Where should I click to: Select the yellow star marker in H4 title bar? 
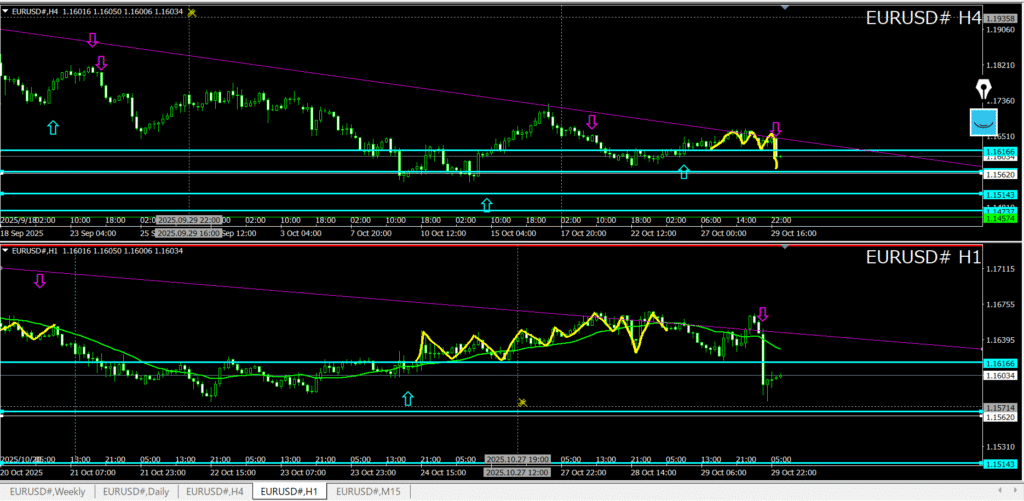click(x=192, y=13)
